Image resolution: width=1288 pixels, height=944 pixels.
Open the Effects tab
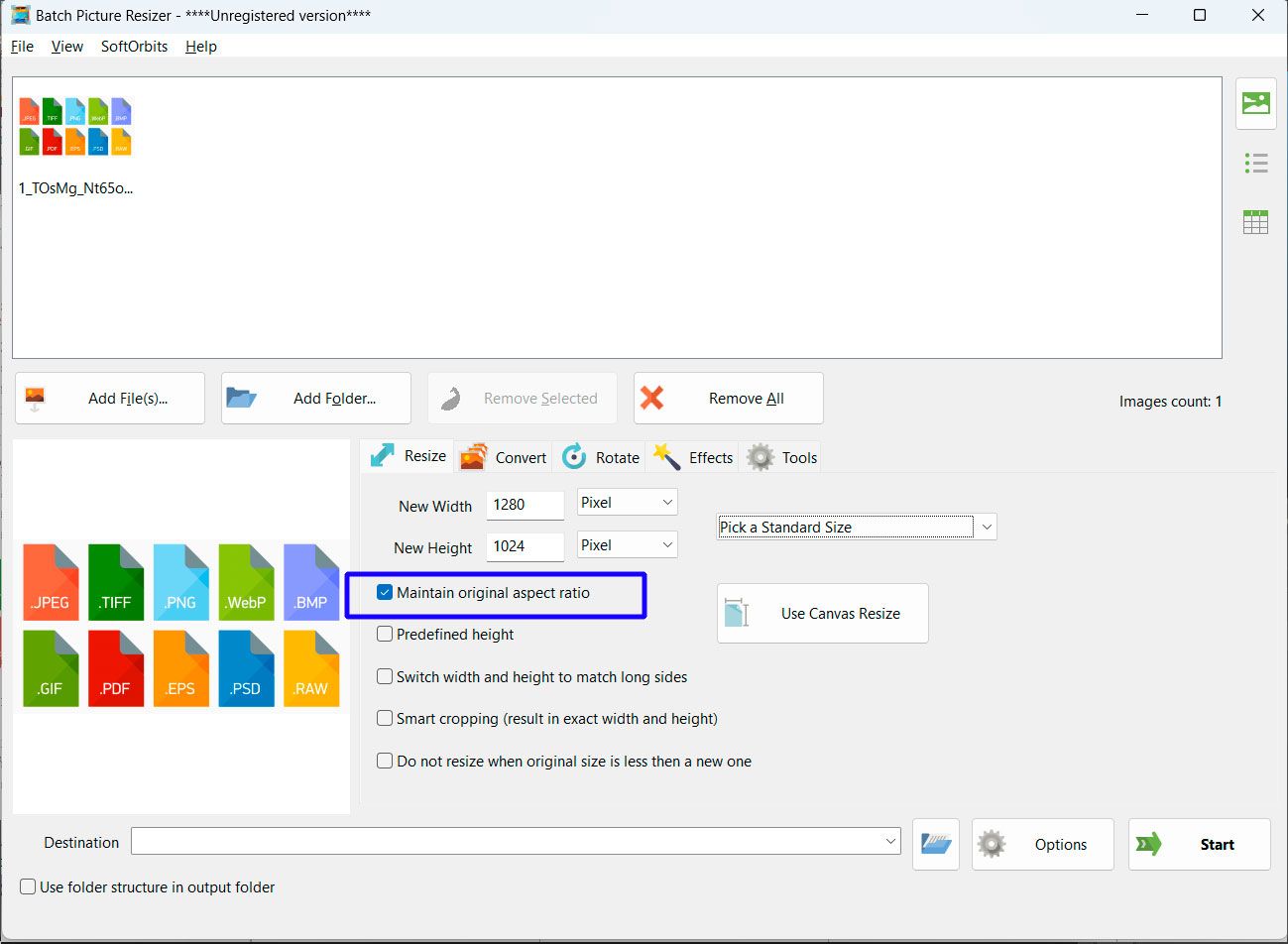693,457
